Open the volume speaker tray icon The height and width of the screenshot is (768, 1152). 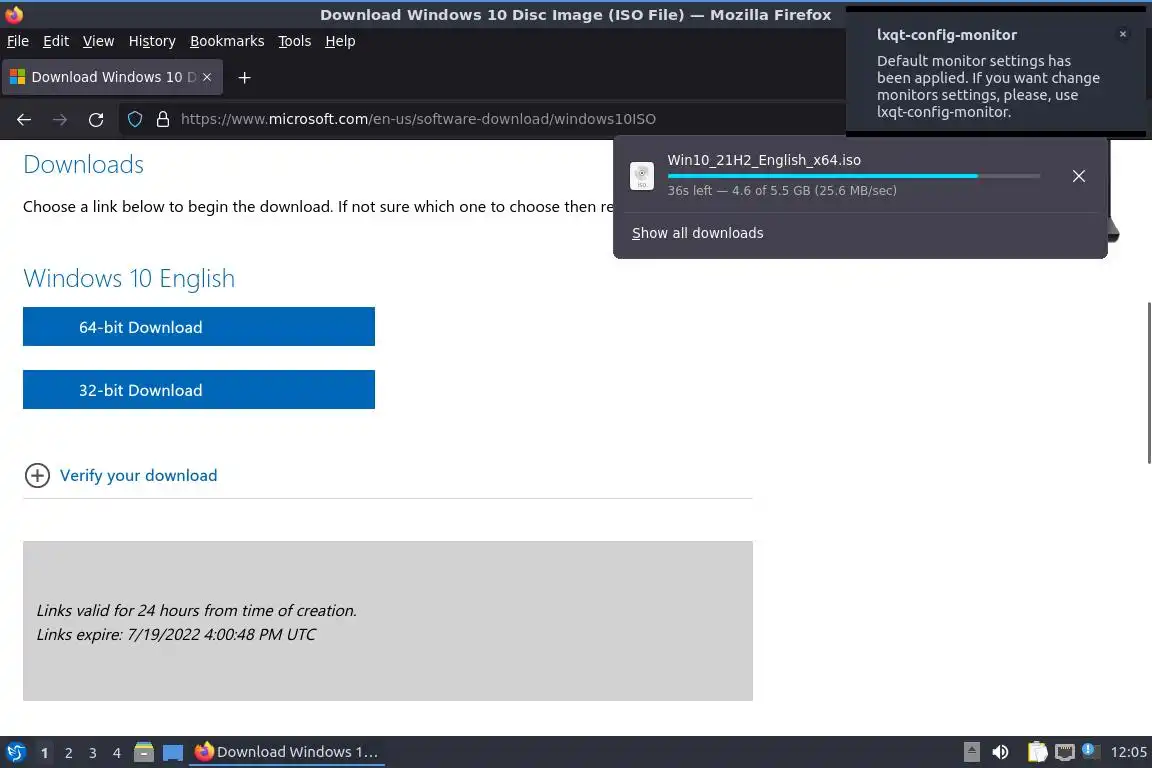[1000, 752]
